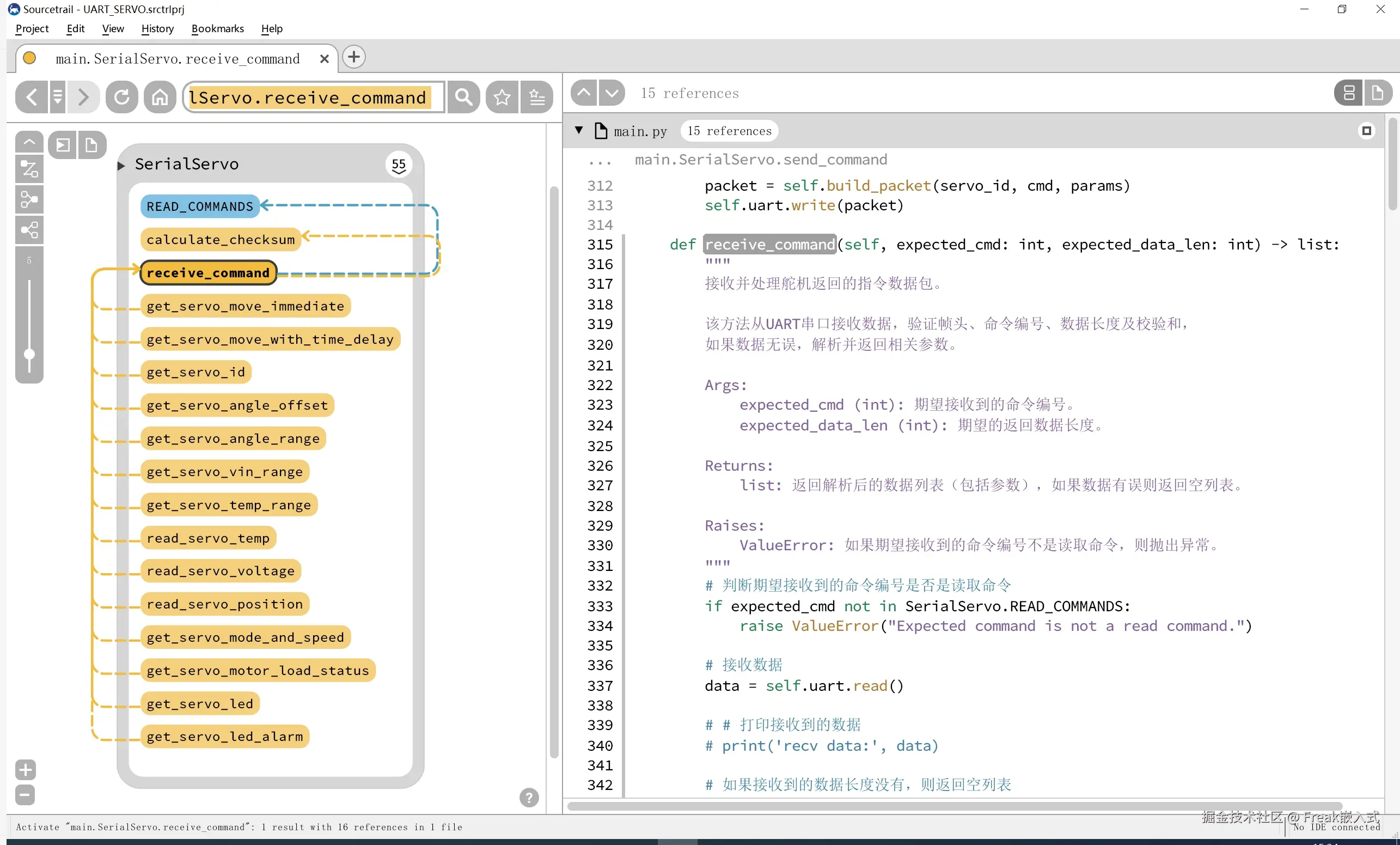Expand the SerialServo class node triangle
The width and height of the screenshot is (1400, 845).
pyautogui.click(x=121, y=166)
